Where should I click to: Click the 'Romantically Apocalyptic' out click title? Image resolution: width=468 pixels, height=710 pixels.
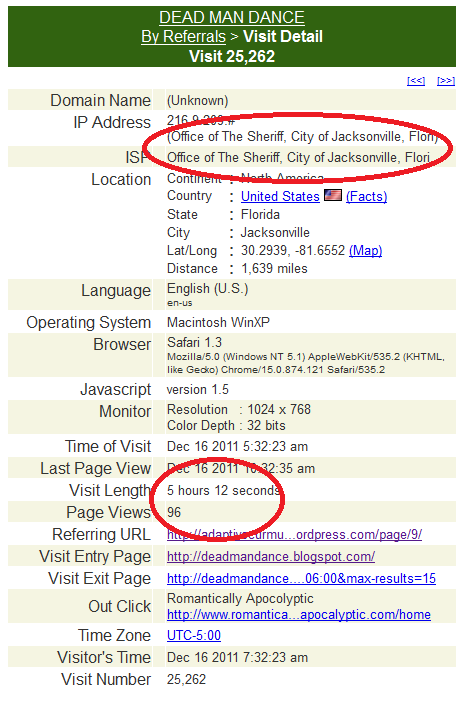pyautogui.click(x=240, y=599)
